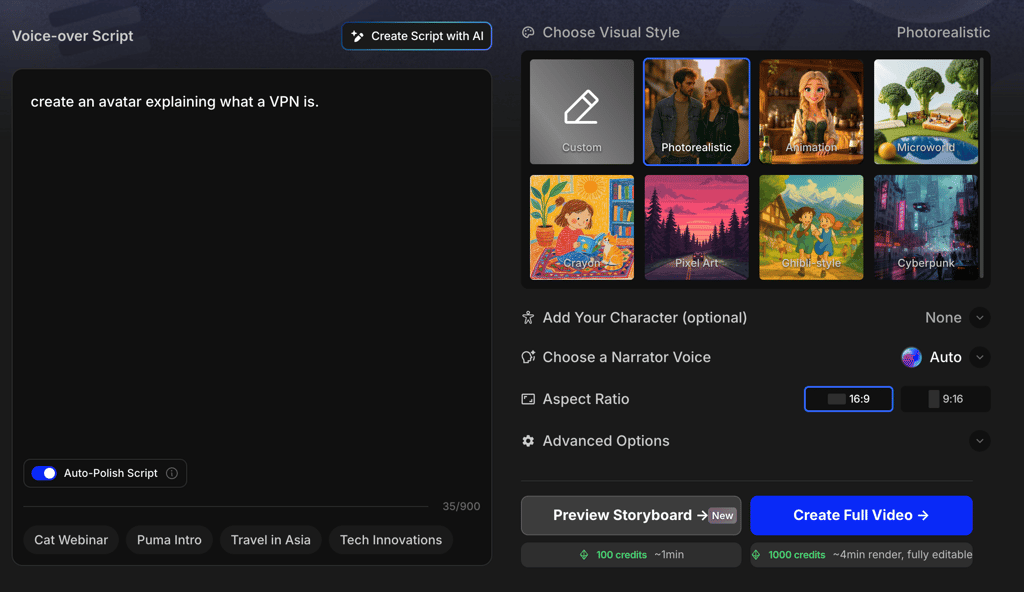Choose the Tech Innovations sample

(391, 540)
